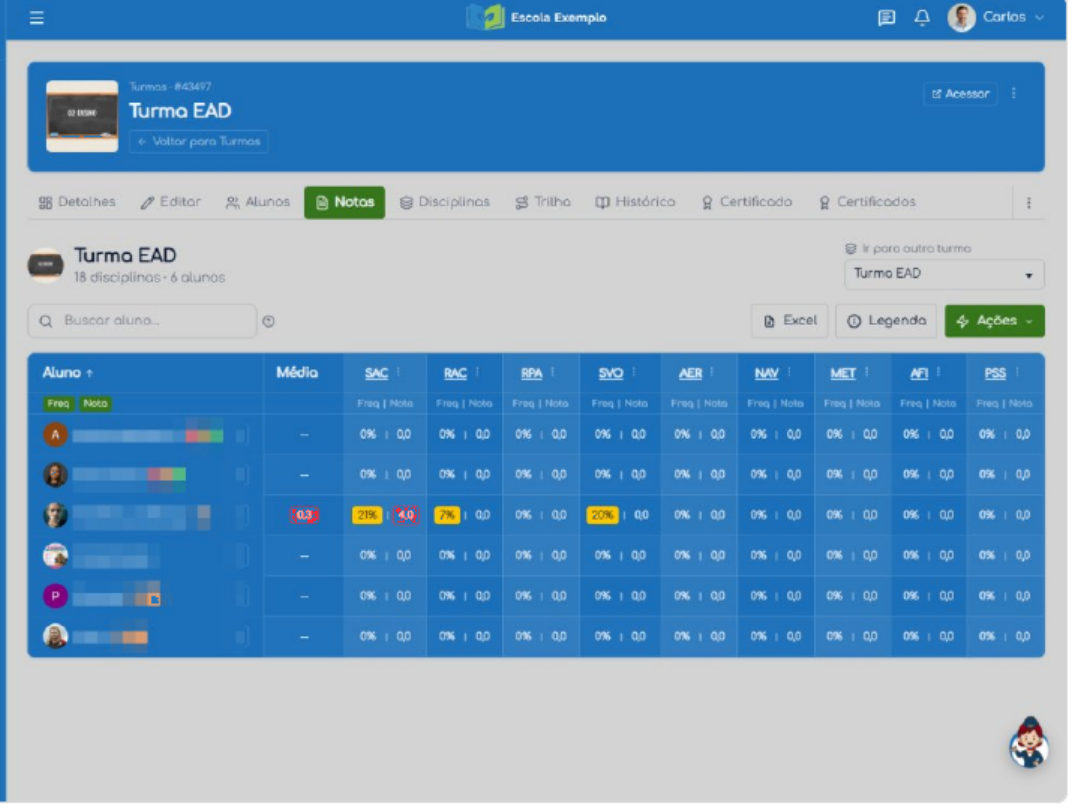Image resolution: width=1082 pixels, height=809 pixels.
Task: Toggle the Nota filter badge
Action: [x=96, y=404]
